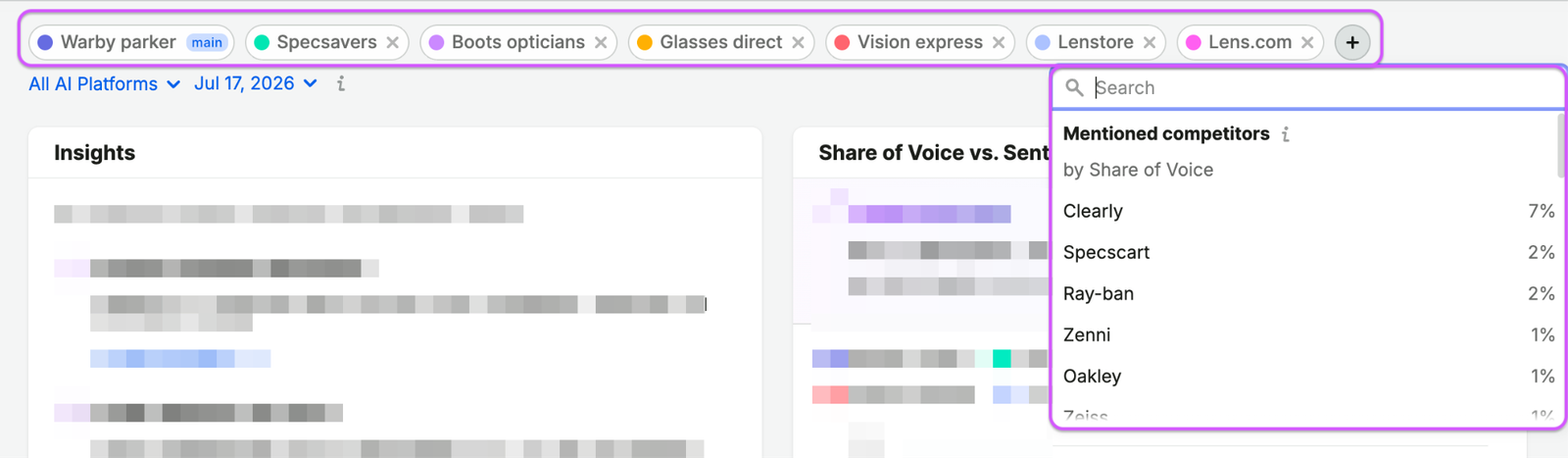Click the Mentioned competitors info icon
Image resolution: width=1568 pixels, height=458 pixels.
click(1286, 134)
